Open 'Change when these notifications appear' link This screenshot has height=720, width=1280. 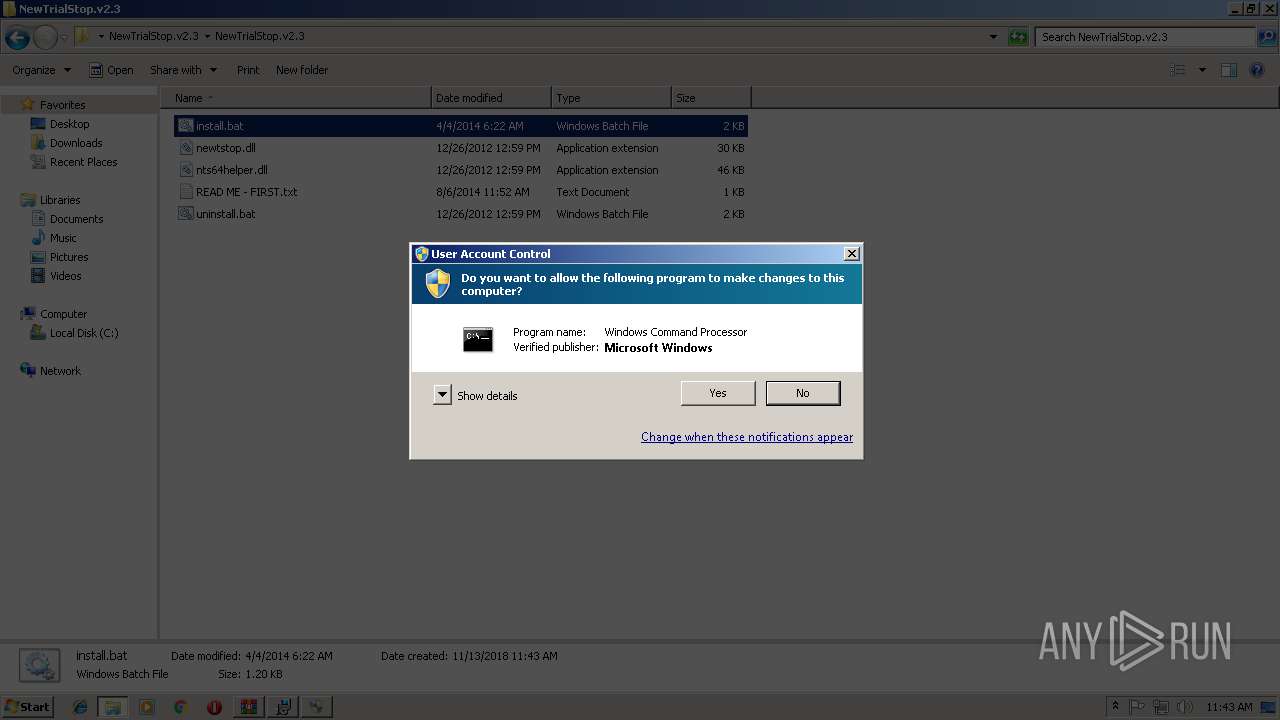pyautogui.click(x=747, y=437)
